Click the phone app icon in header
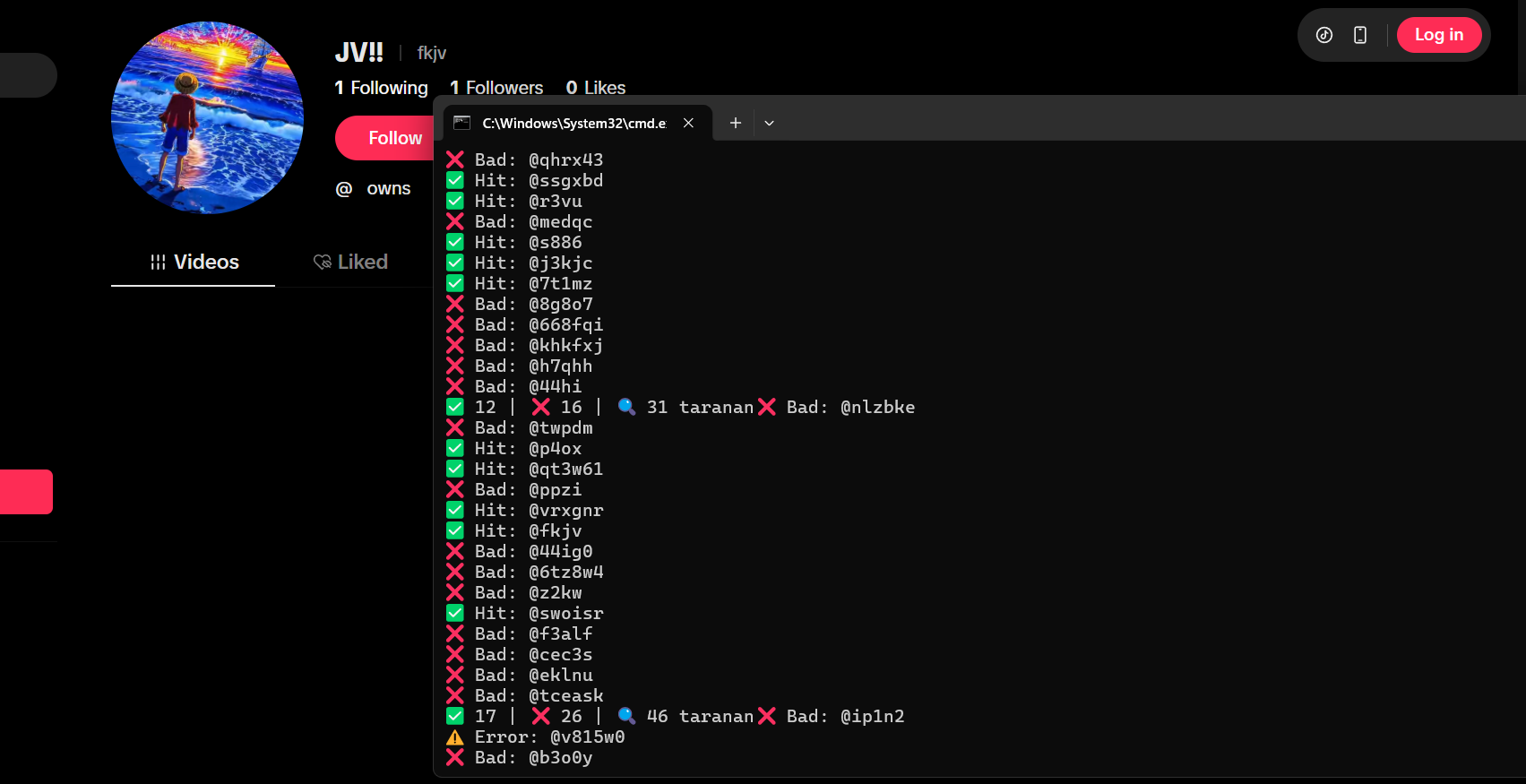This screenshot has width=1526, height=784. tap(1360, 35)
